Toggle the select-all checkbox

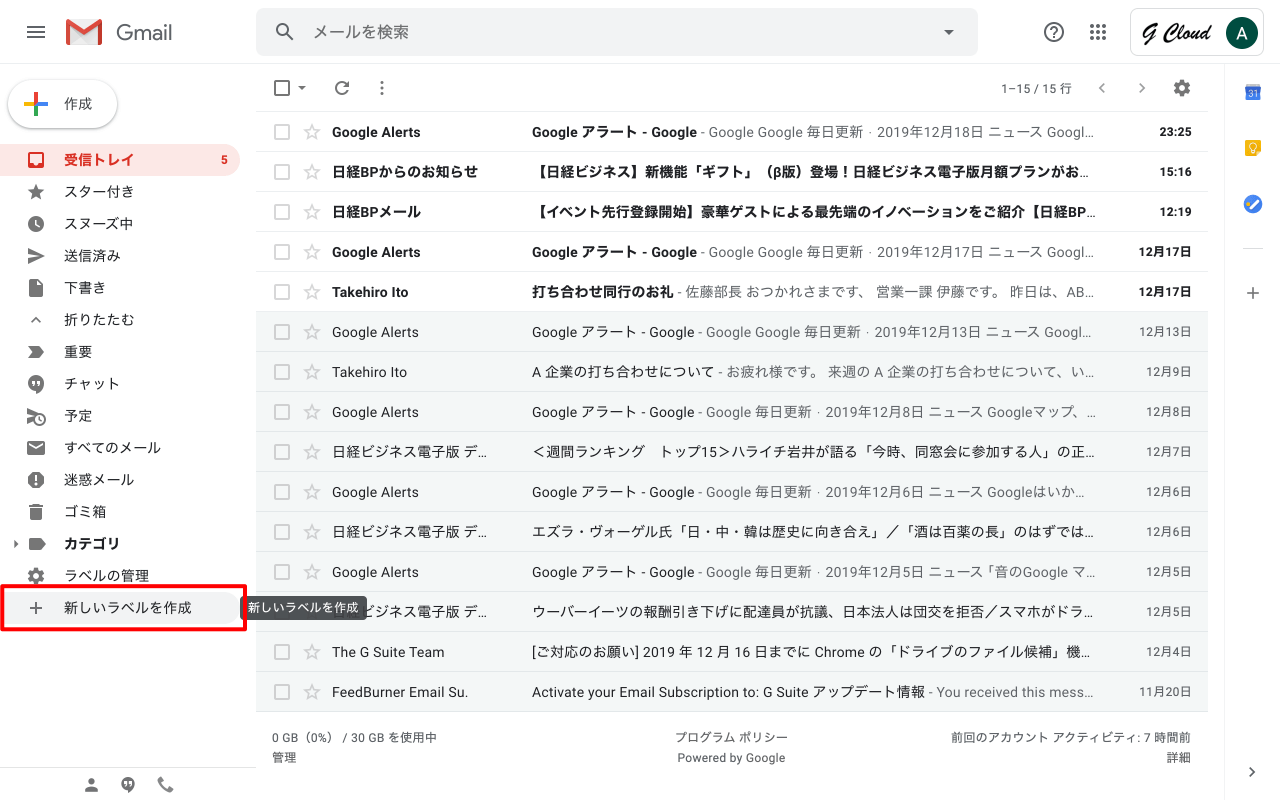[282, 88]
